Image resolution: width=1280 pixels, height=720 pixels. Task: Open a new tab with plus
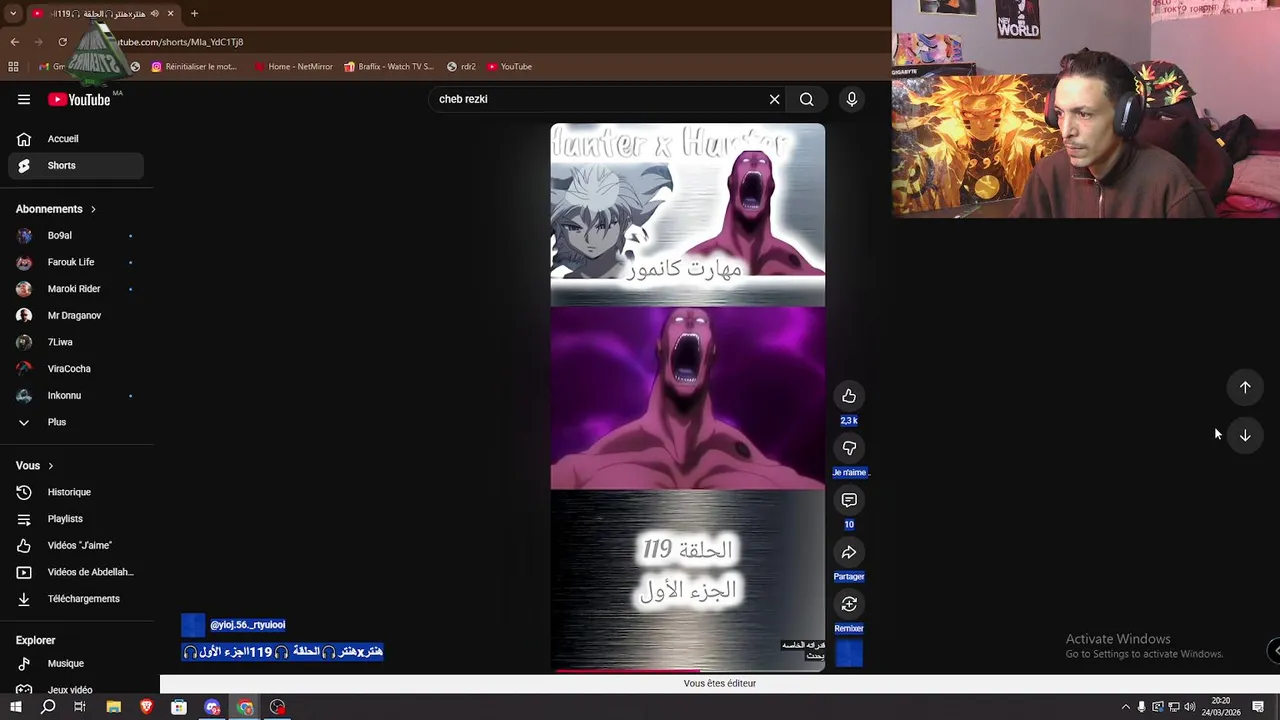194,13
